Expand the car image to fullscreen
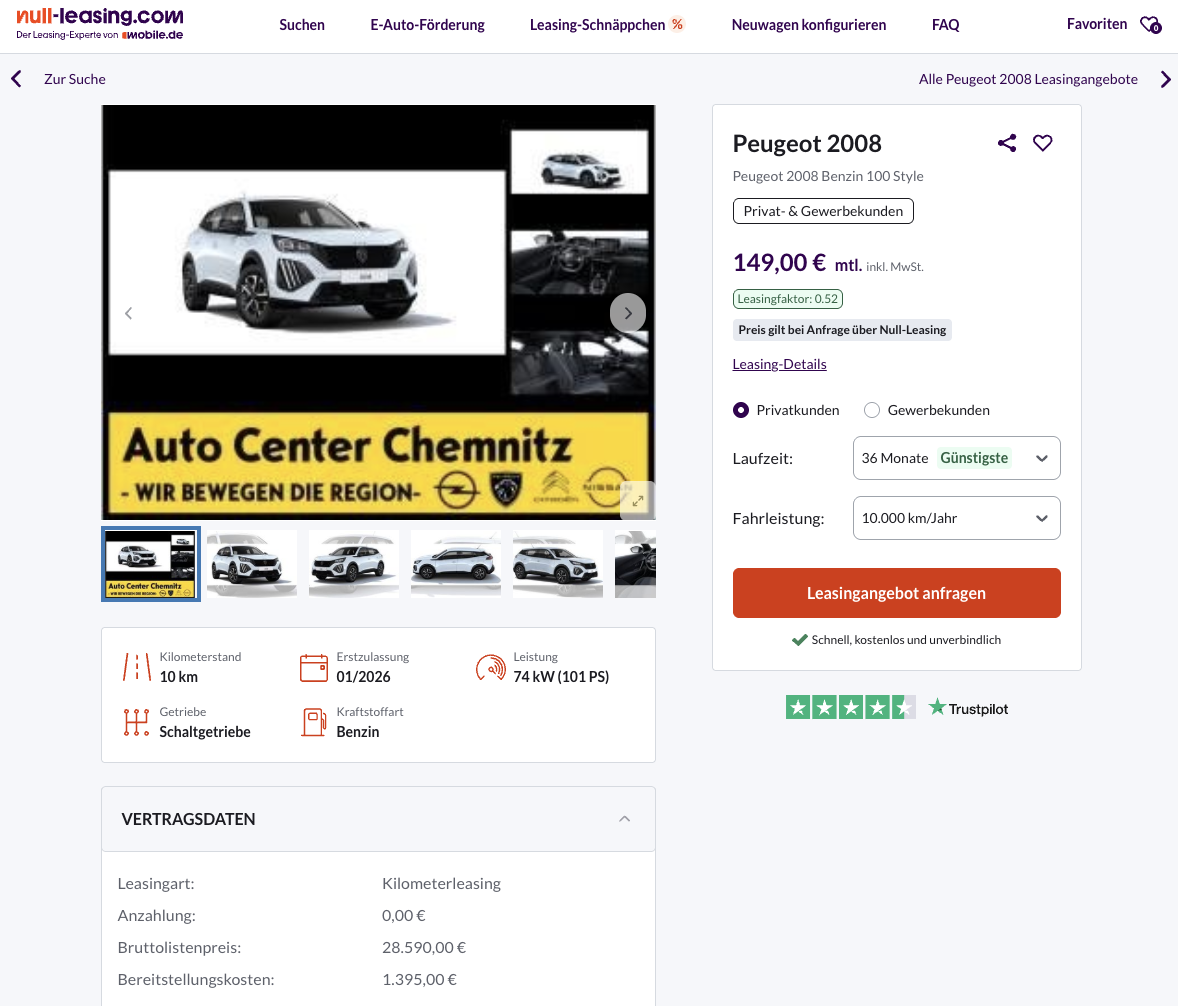This screenshot has width=1178, height=1006. (x=637, y=500)
